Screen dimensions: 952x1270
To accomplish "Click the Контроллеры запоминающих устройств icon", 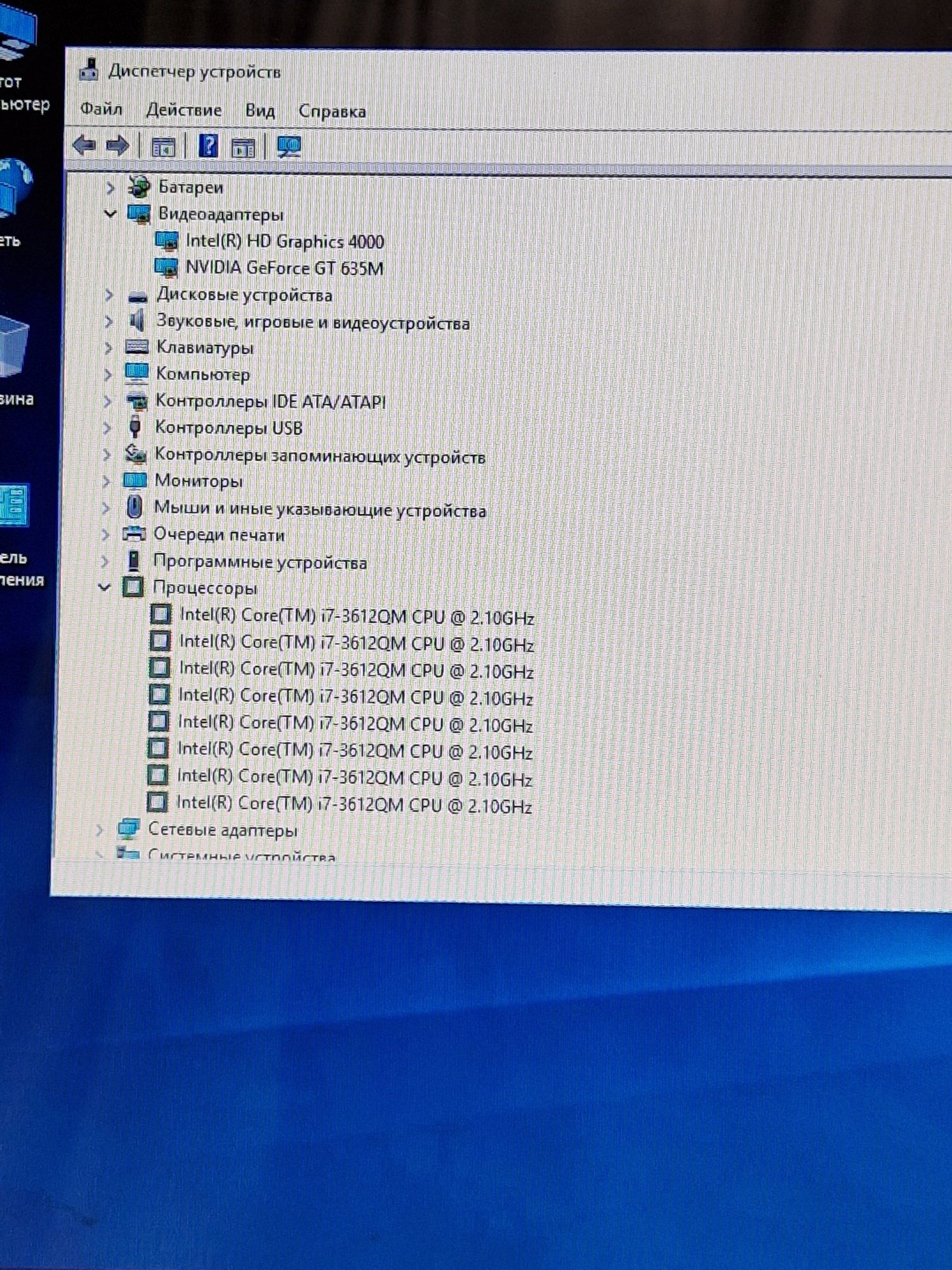I will [x=135, y=453].
